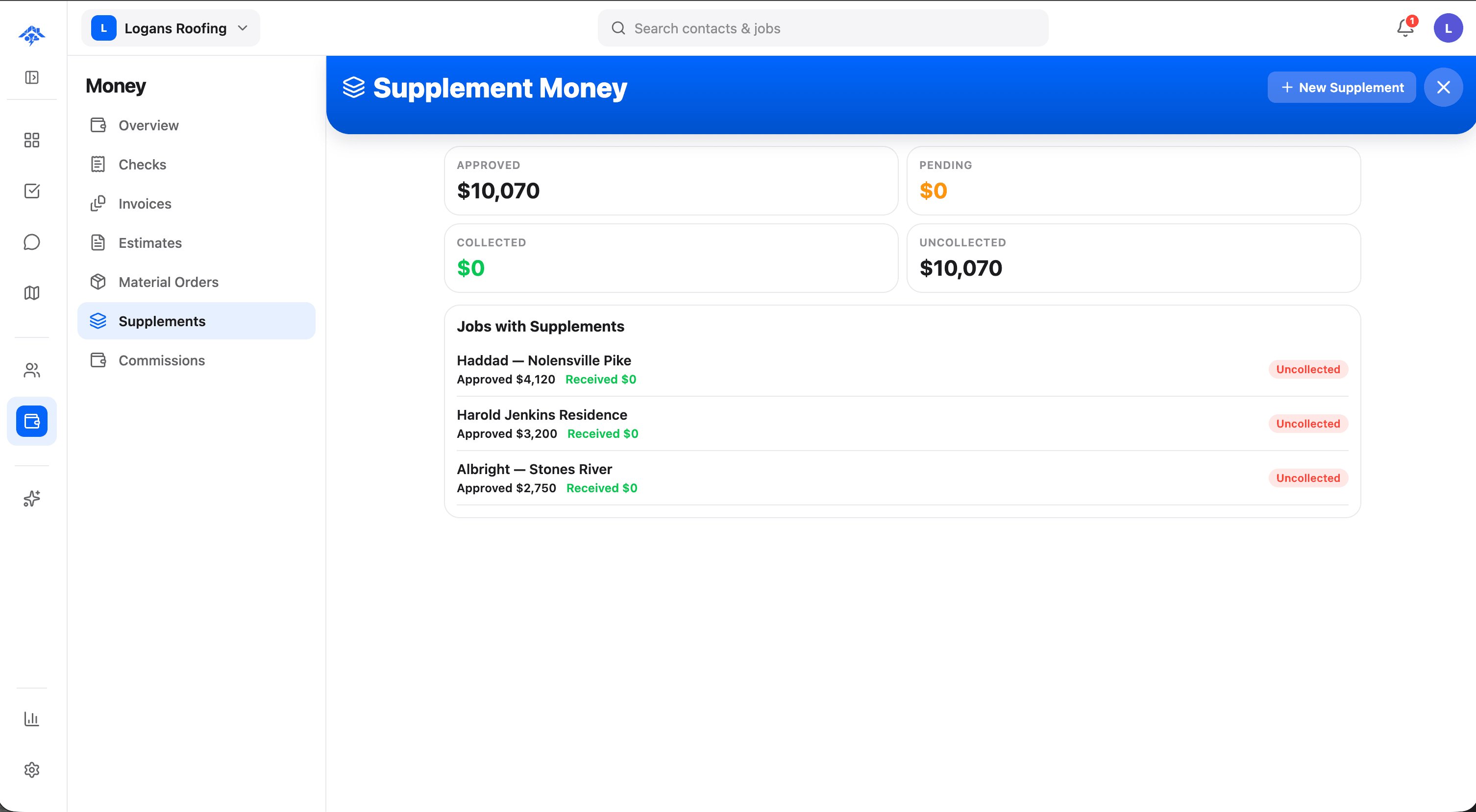Viewport: 1476px width, 812px height.
Task: Open the Material Orders menu item
Action: (x=196, y=282)
